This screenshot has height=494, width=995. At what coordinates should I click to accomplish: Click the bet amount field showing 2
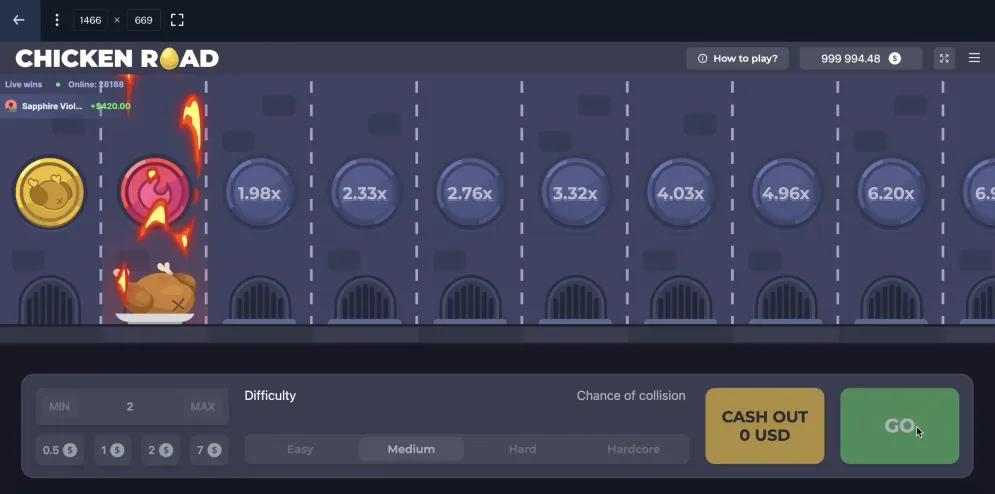coord(132,406)
